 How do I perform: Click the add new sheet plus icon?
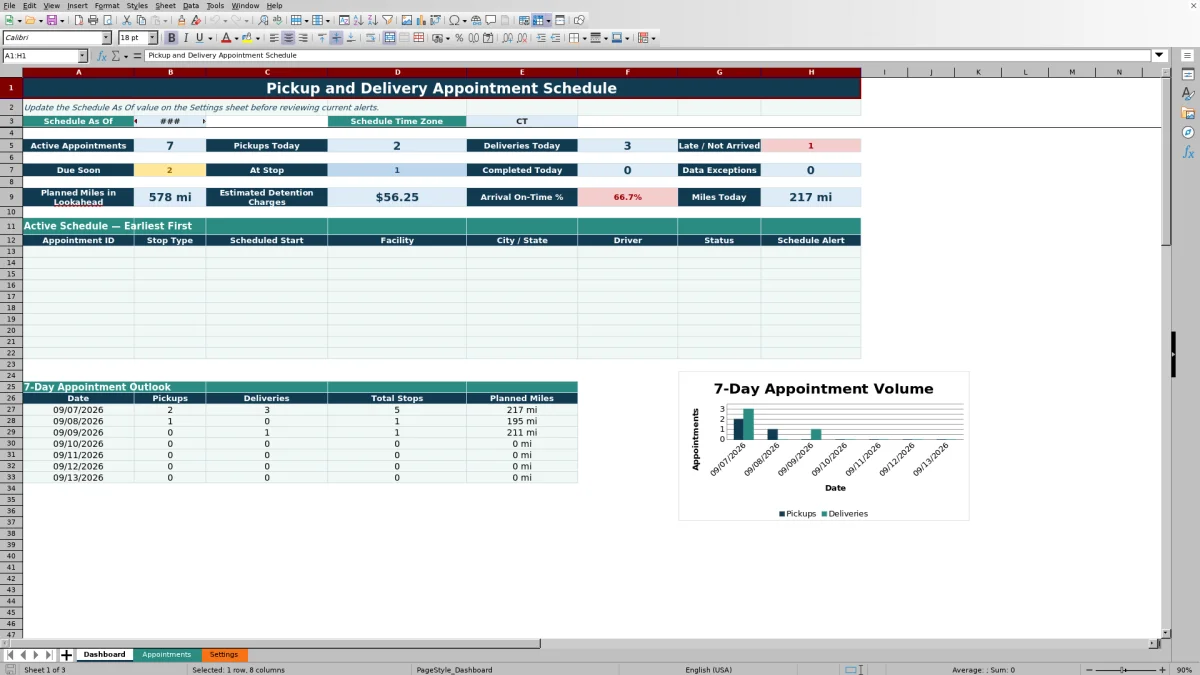click(x=67, y=655)
